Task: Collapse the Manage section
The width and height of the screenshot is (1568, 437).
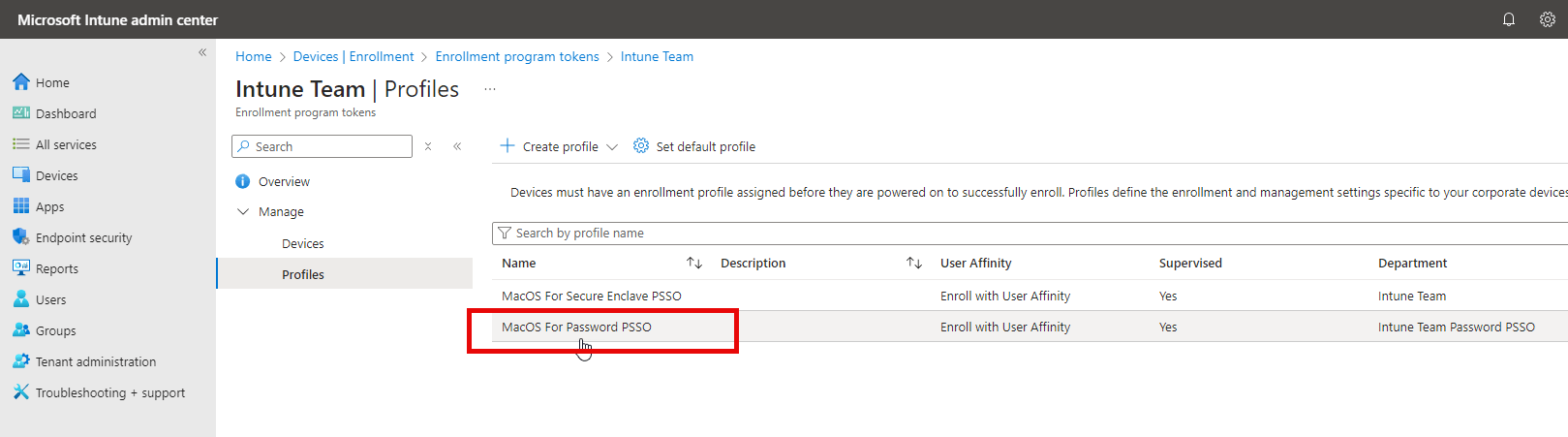Action: click(243, 211)
